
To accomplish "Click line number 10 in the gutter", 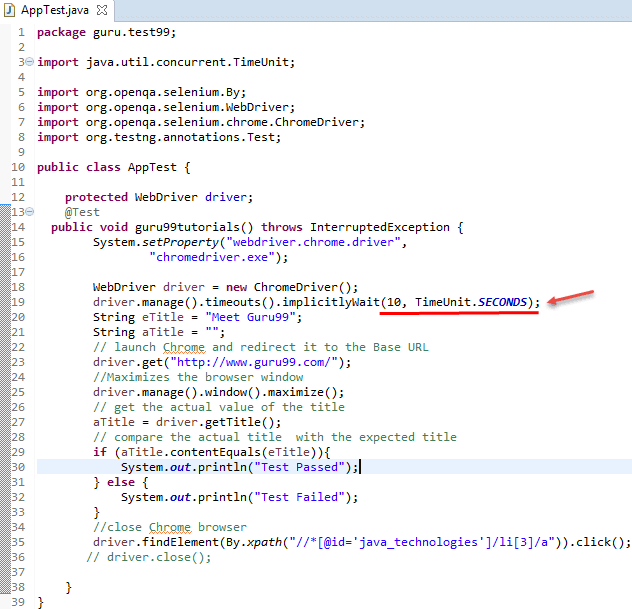I will (x=18, y=167).
